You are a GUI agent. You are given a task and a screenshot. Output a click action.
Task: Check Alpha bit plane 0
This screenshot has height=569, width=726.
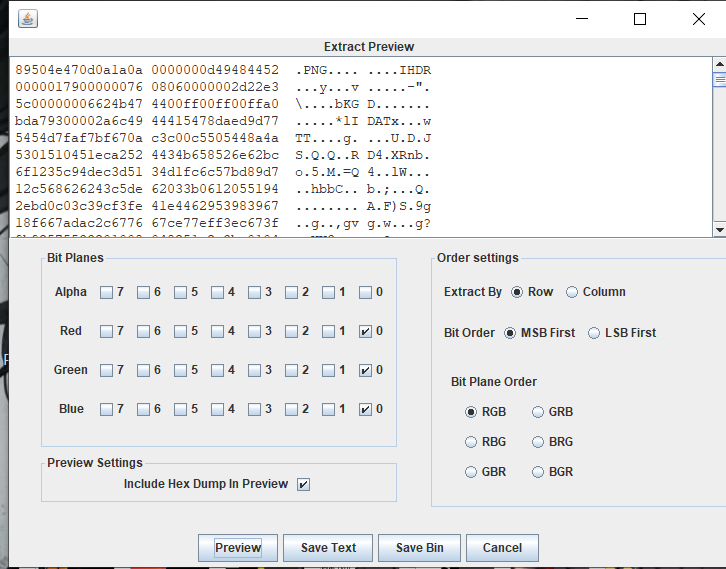pyautogui.click(x=365, y=292)
